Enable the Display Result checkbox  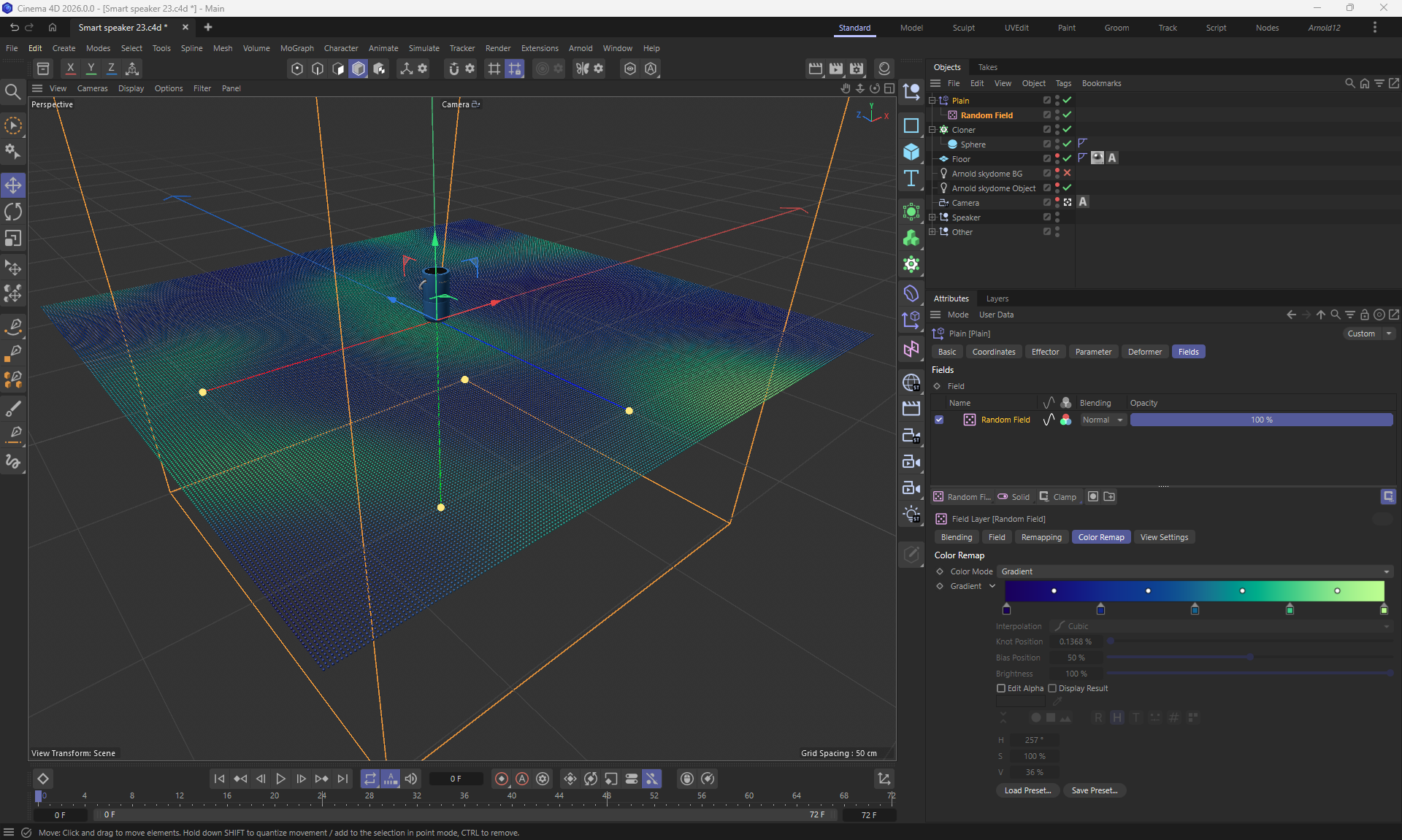[x=1052, y=688]
